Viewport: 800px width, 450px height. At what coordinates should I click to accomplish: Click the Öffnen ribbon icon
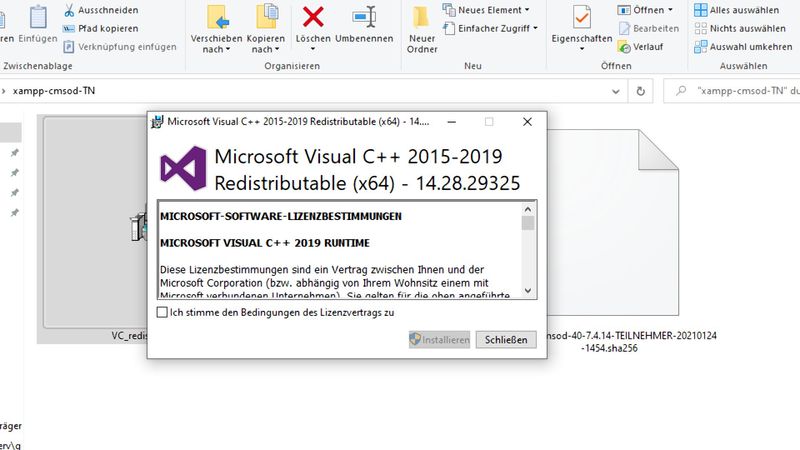click(623, 10)
